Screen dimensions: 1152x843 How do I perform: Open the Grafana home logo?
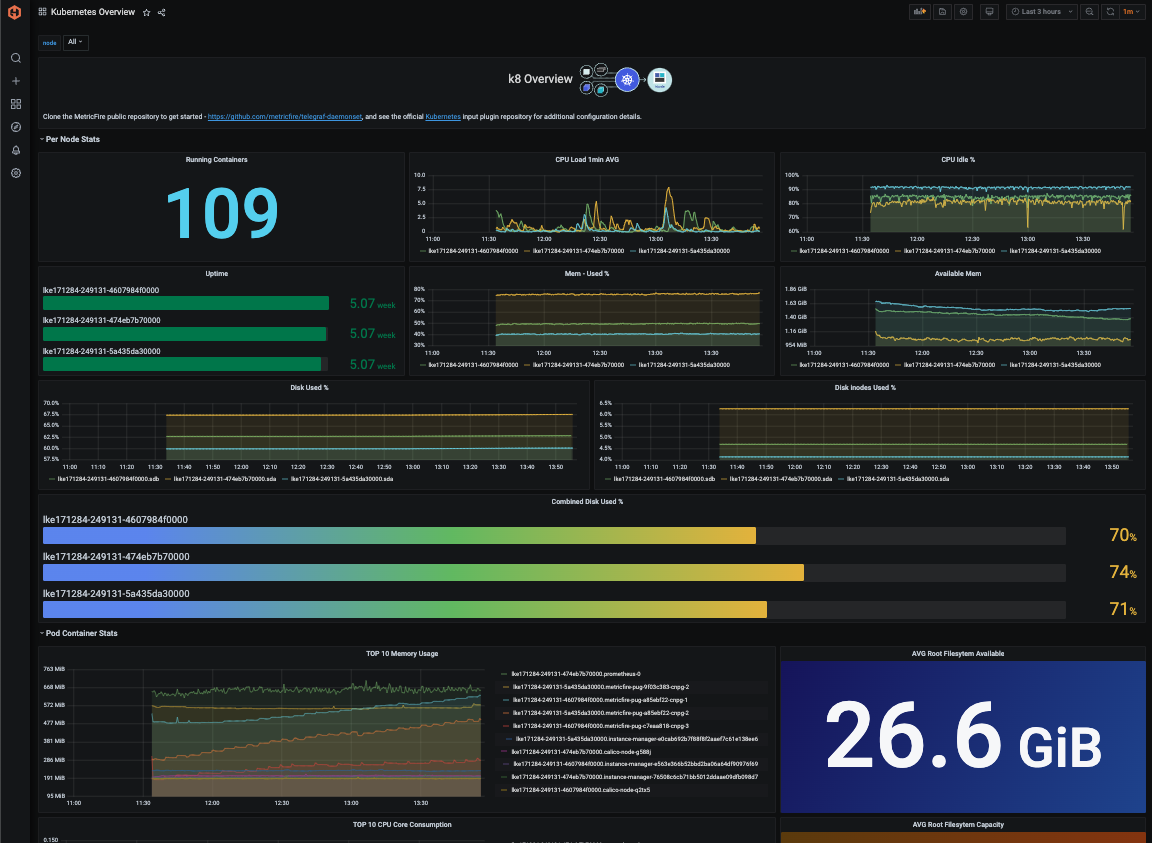pos(15,12)
